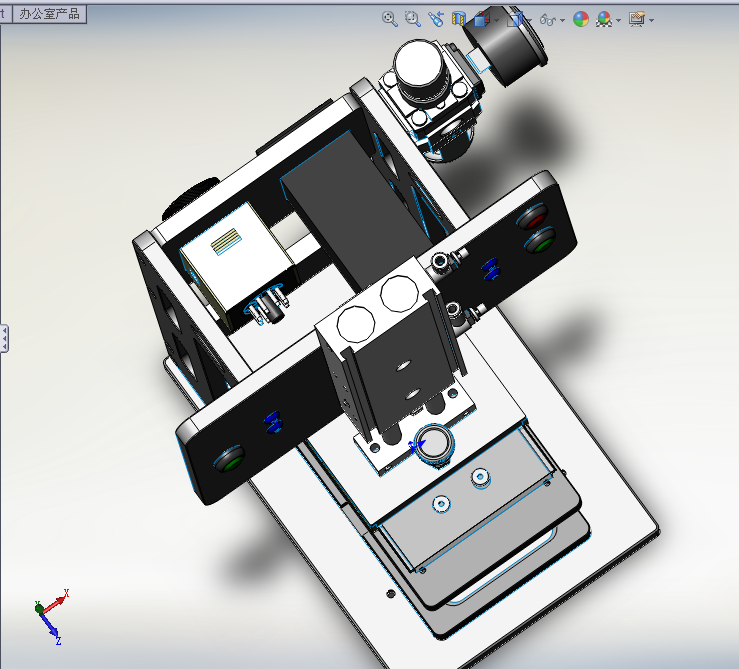The height and width of the screenshot is (669, 739).
Task: Click the Hide/Show Items glasses icon
Action: click(548, 19)
